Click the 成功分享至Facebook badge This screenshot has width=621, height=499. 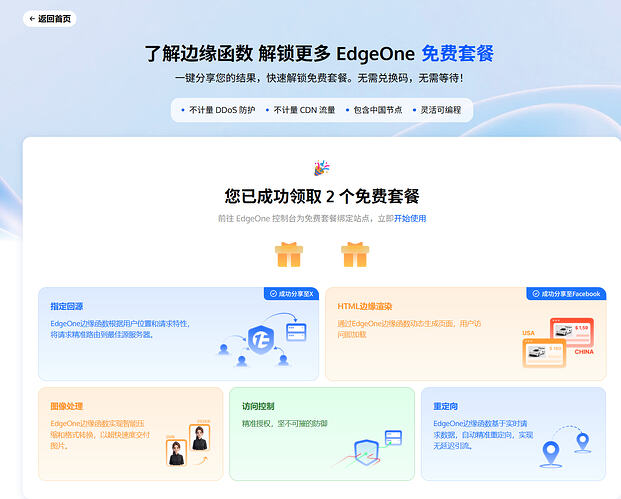coord(566,294)
